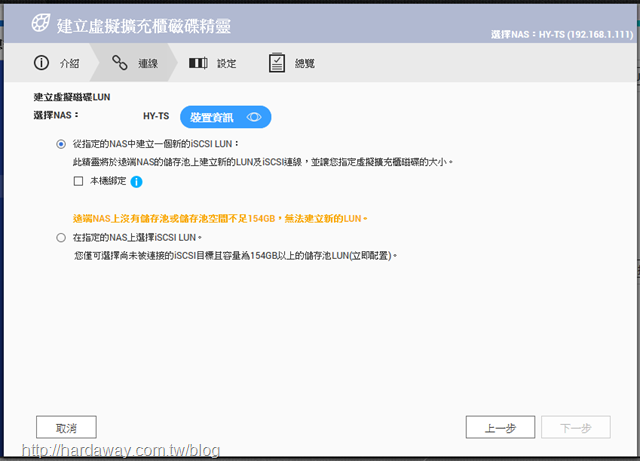Click the 總覽 clipboard checklist icon
Image resolution: width=640 pixels, height=461 pixels.
(x=277, y=62)
